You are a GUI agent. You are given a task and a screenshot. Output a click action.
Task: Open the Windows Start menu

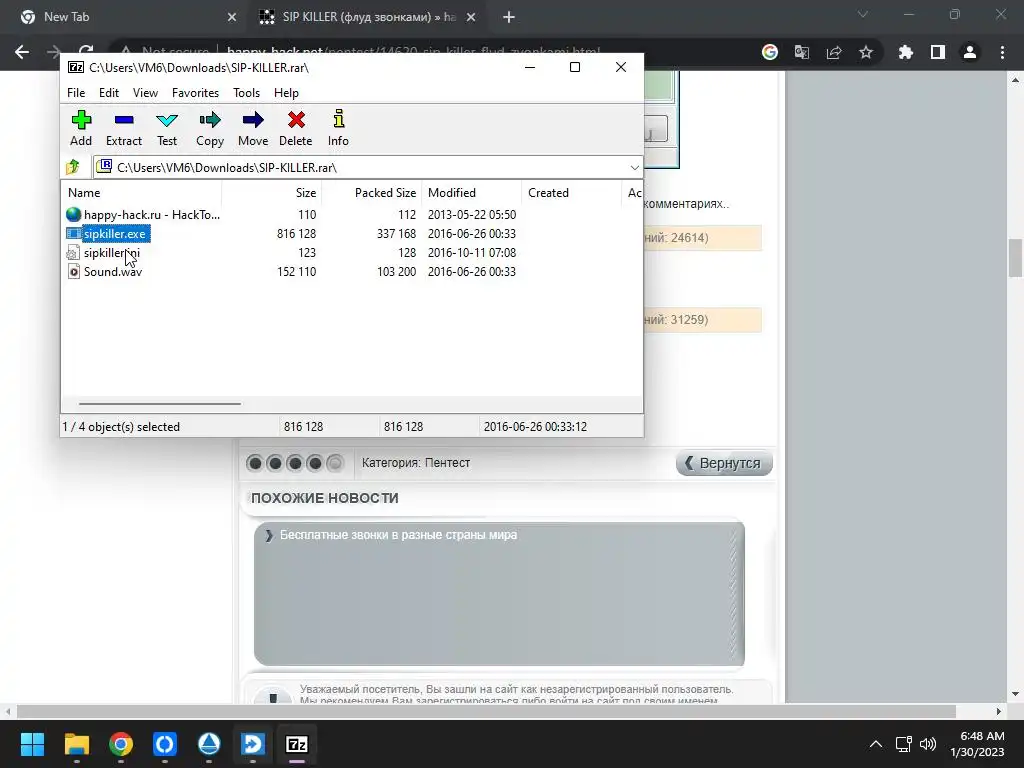(32, 744)
